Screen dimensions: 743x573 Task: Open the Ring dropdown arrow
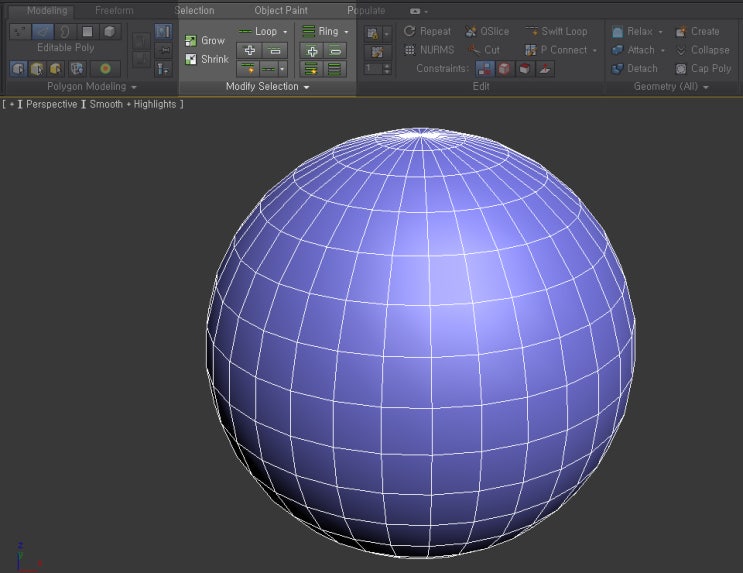click(x=346, y=32)
